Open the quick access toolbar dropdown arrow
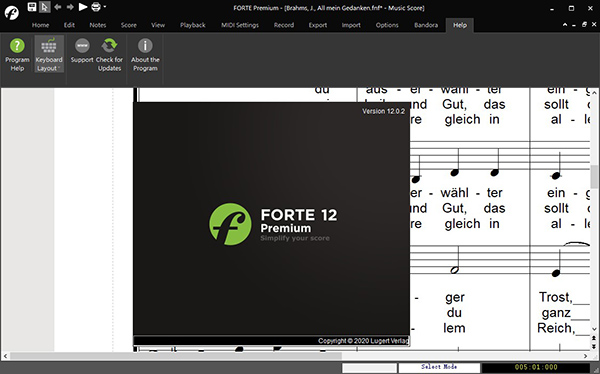Image resolution: width=600 pixels, height=374 pixels. click(105, 7)
